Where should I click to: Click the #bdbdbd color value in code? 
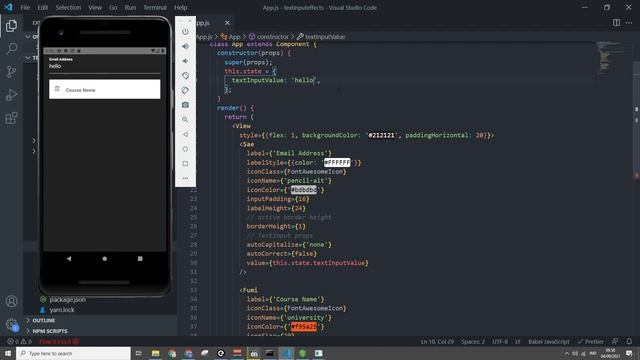tap(304, 190)
